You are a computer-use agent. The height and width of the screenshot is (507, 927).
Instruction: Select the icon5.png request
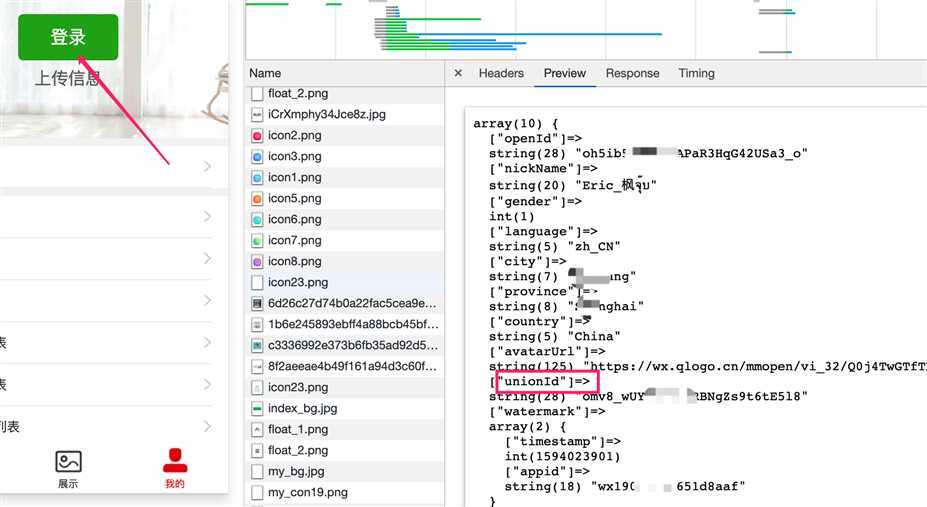pyautogui.click(x=345, y=199)
